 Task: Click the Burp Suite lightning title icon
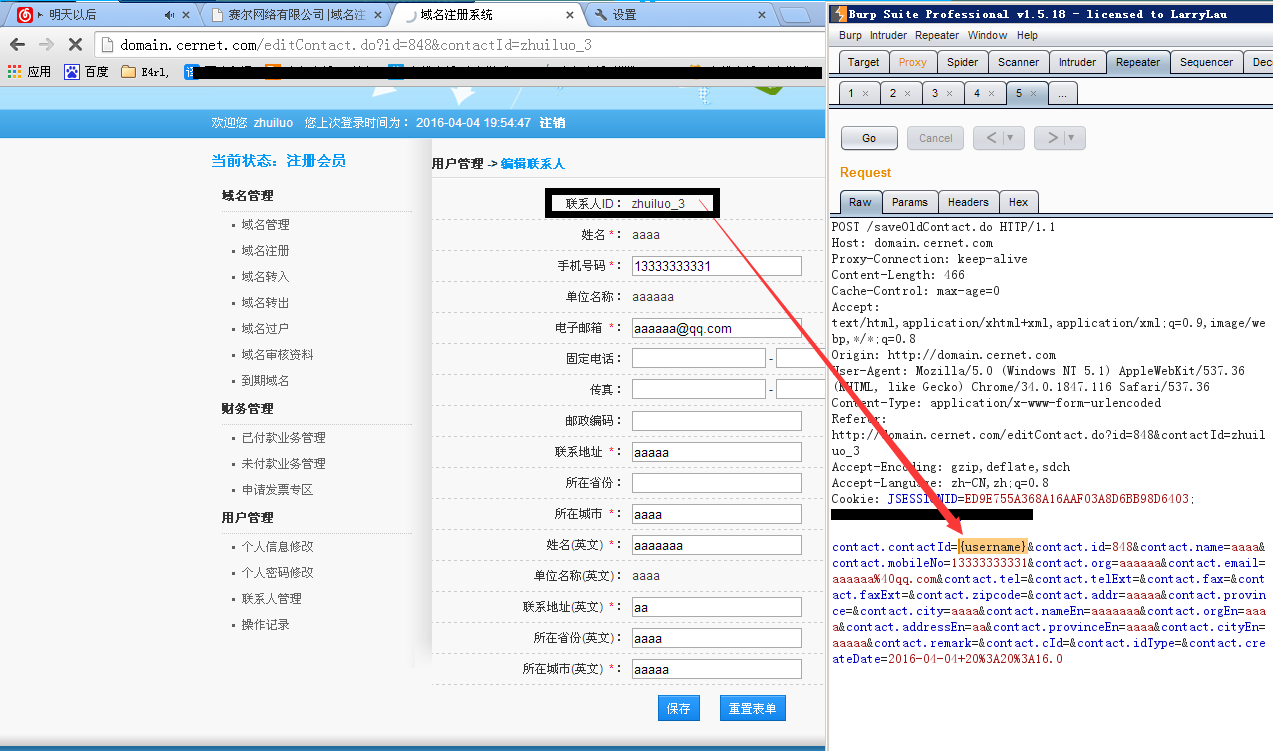point(839,13)
